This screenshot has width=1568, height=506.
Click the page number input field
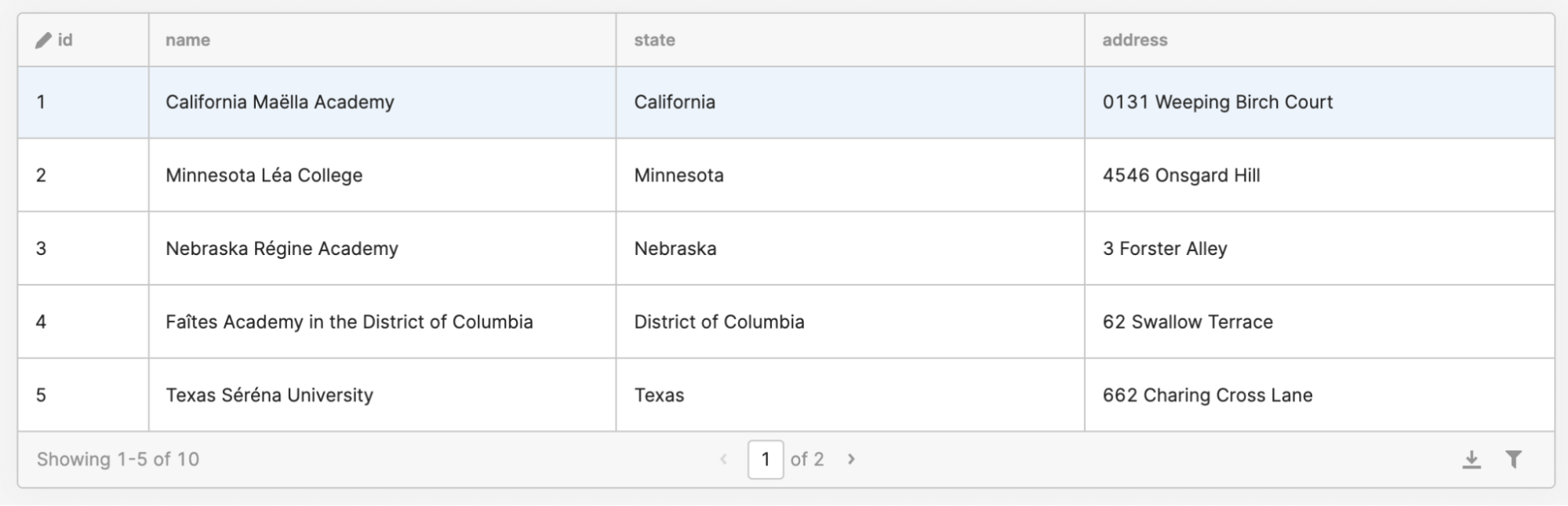[x=765, y=460]
